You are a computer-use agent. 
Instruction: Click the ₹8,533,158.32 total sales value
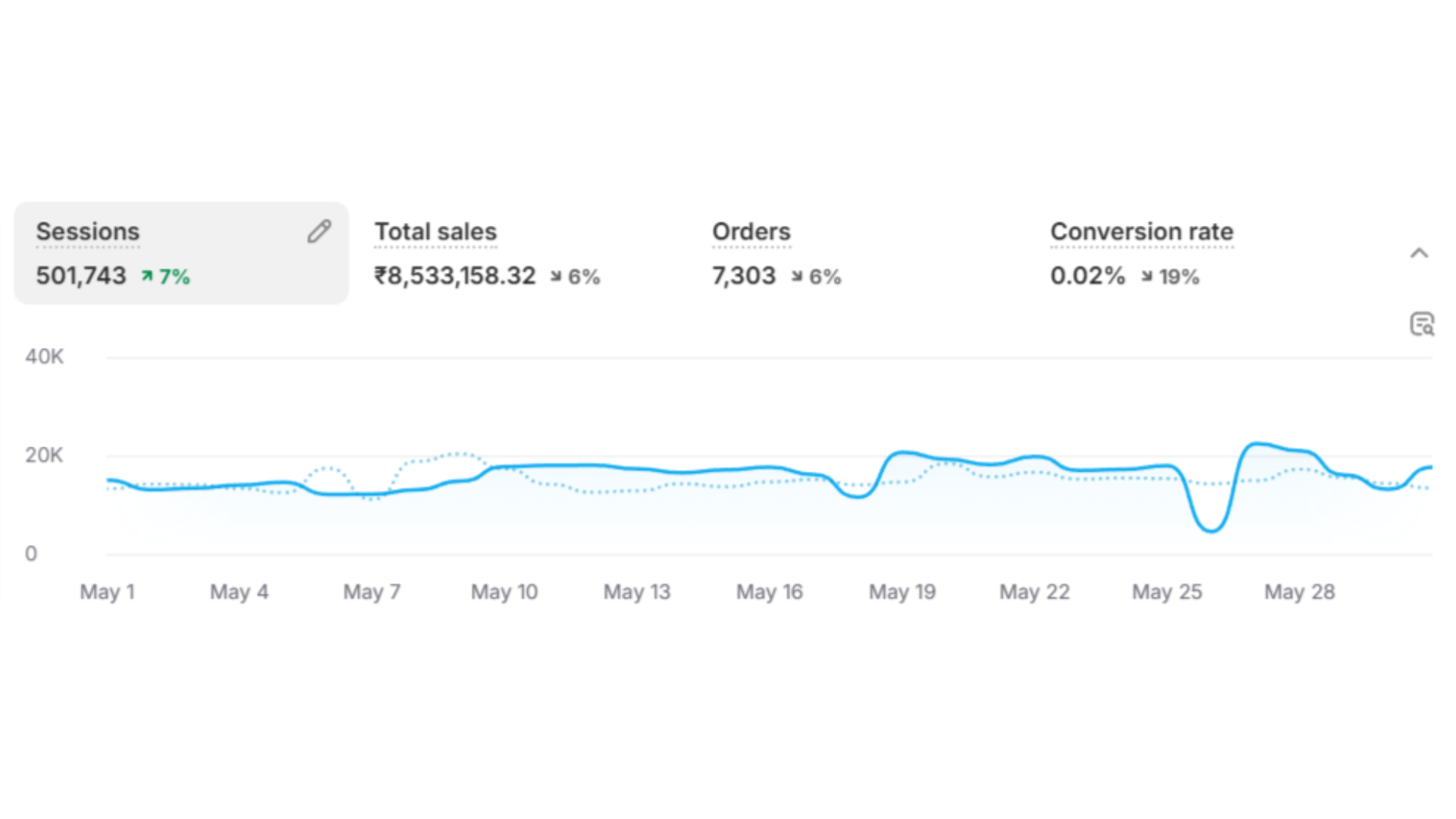point(455,276)
